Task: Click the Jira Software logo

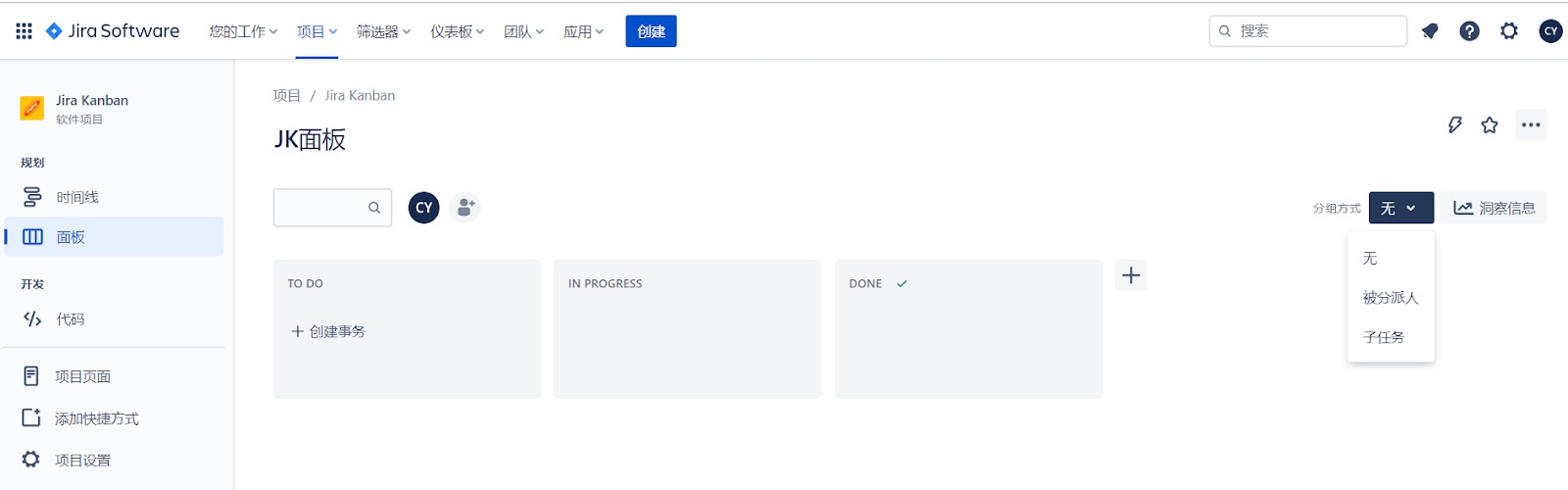Action: point(112,31)
